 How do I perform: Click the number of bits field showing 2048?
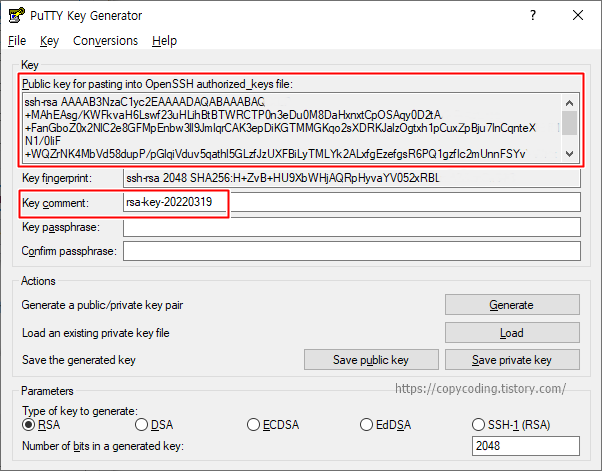click(526, 446)
